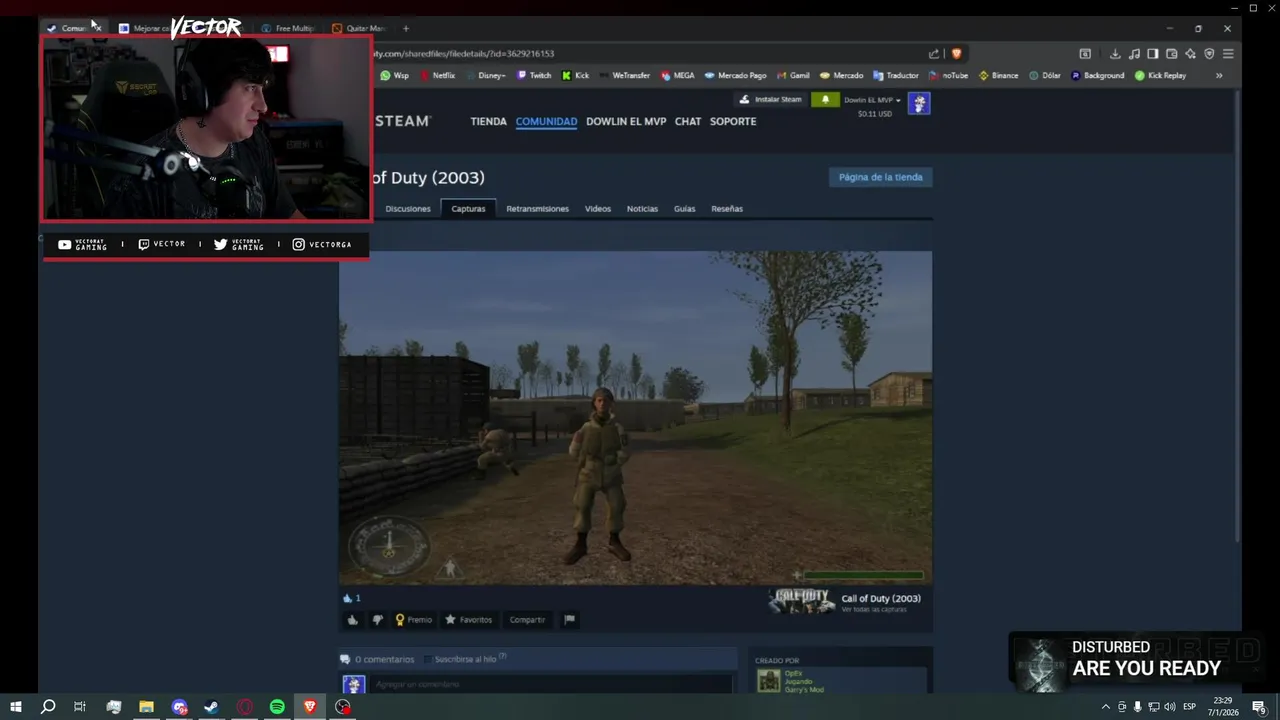Image resolution: width=1280 pixels, height=720 pixels.
Task: Open the Traductor bookmark
Action: [895, 76]
